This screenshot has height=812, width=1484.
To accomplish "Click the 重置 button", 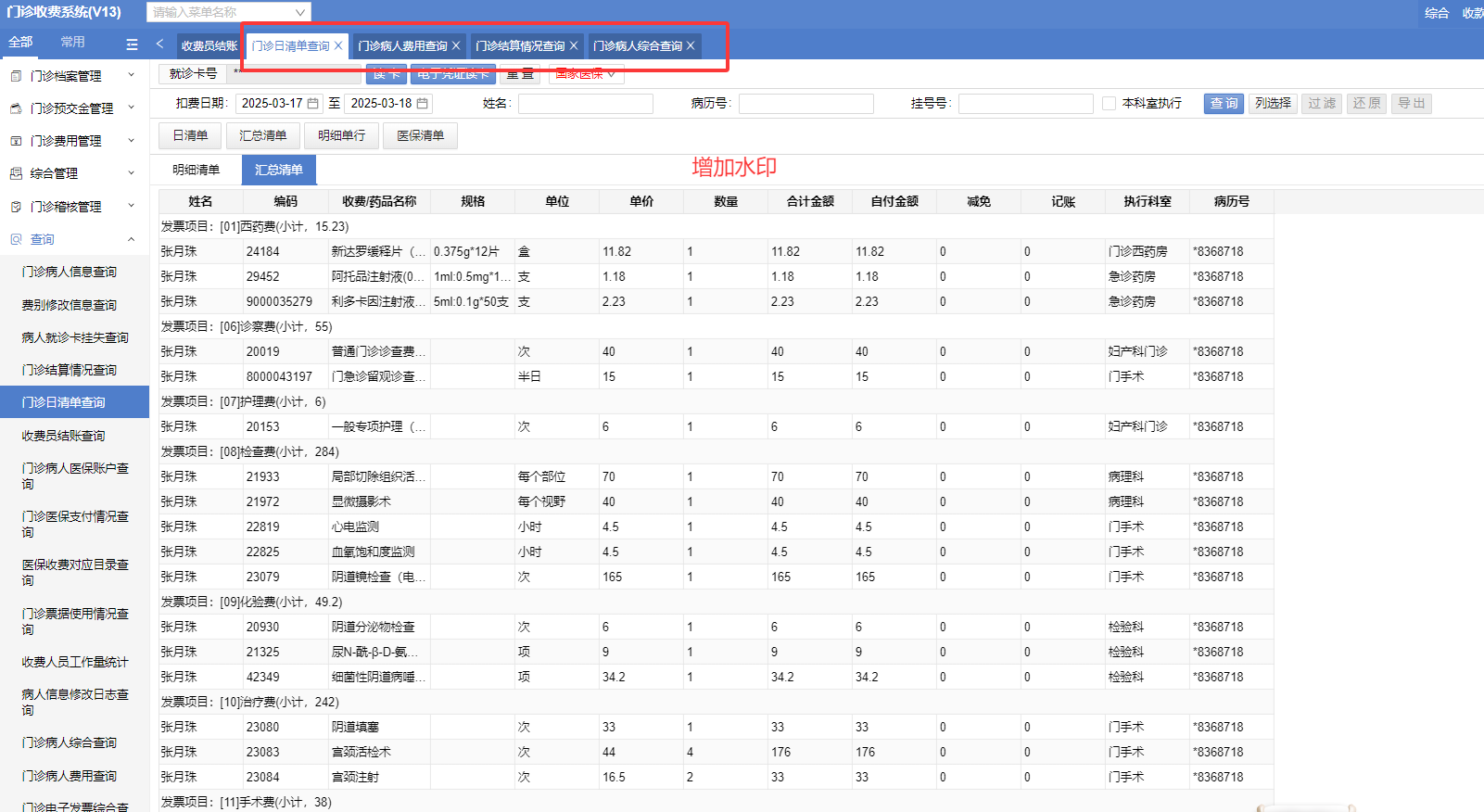I will 520,74.
